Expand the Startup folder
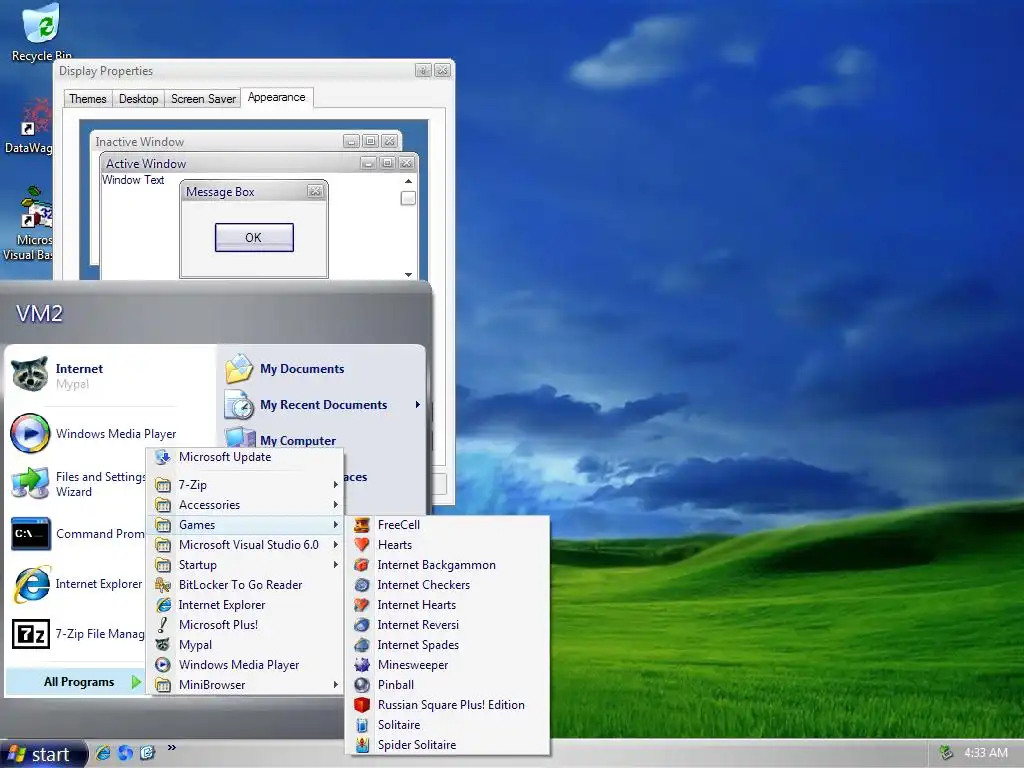Image resolution: width=1024 pixels, height=768 pixels. (x=247, y=565)
